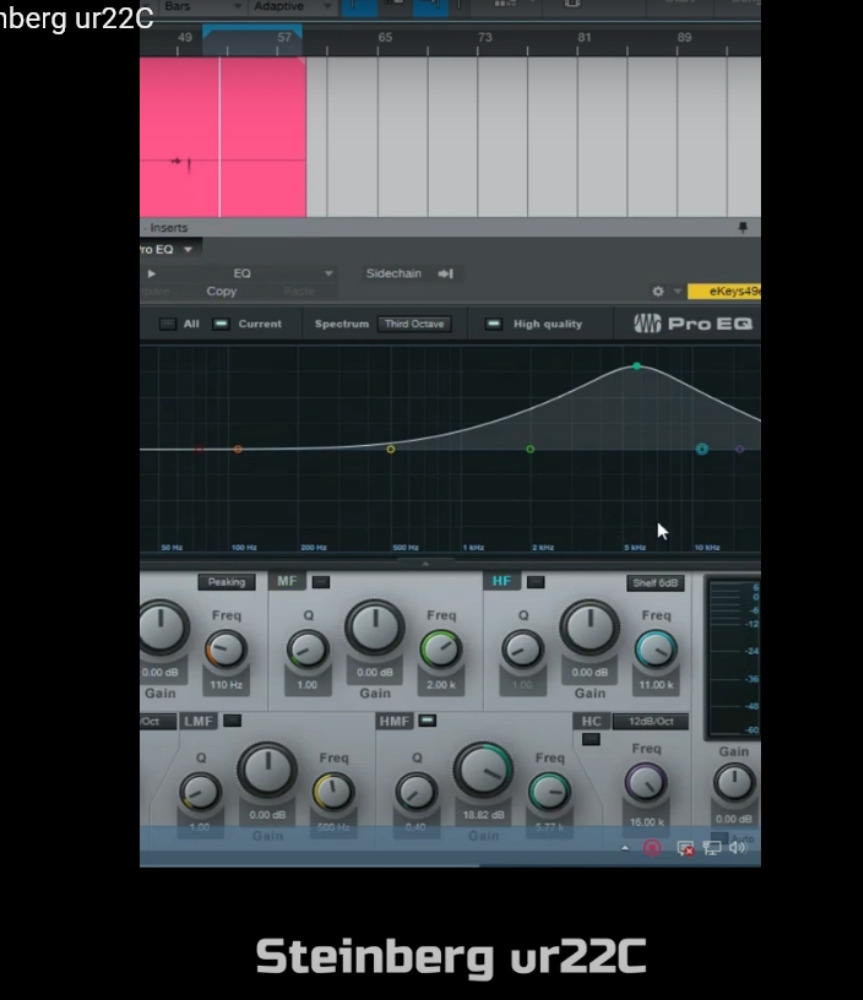The width and height of the screenshot is (863, 1000).
Task: Click the MF band label
Action: pos(287,581)
